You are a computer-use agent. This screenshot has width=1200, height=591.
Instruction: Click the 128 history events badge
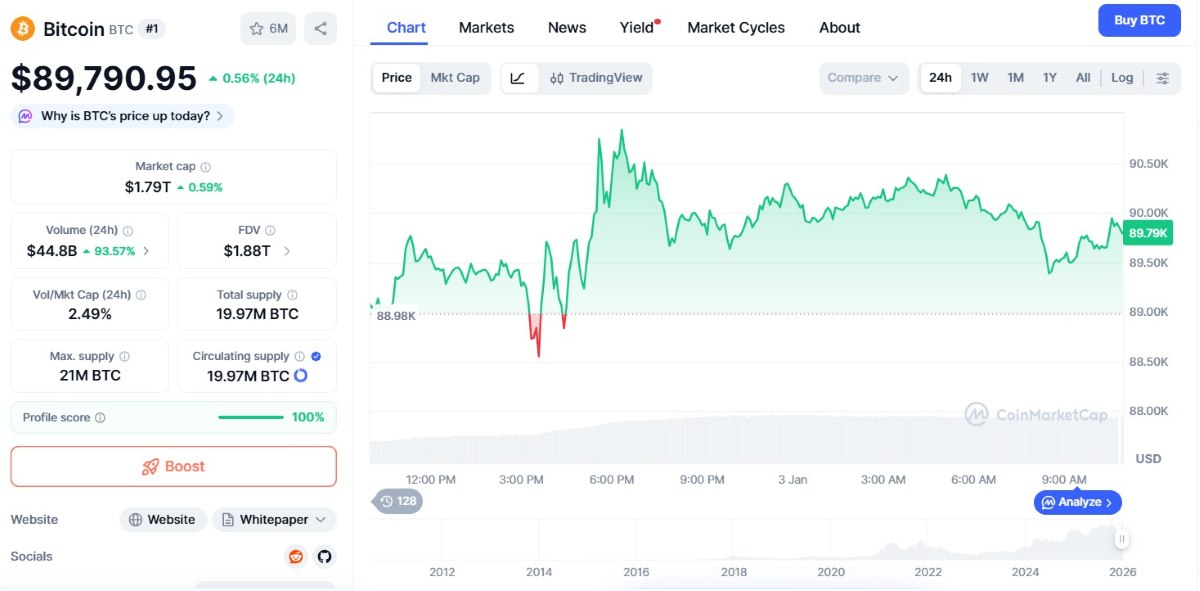[397, 501]
